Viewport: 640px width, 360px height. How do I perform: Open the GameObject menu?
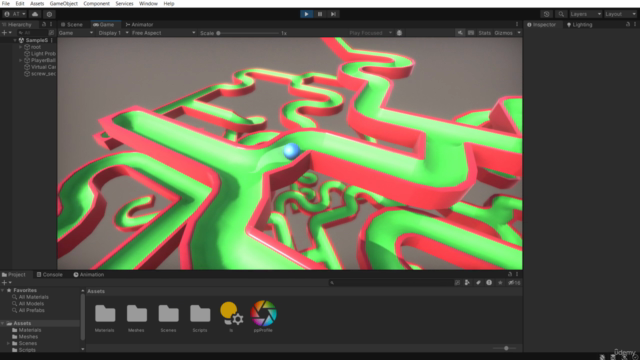click(63, 3)
